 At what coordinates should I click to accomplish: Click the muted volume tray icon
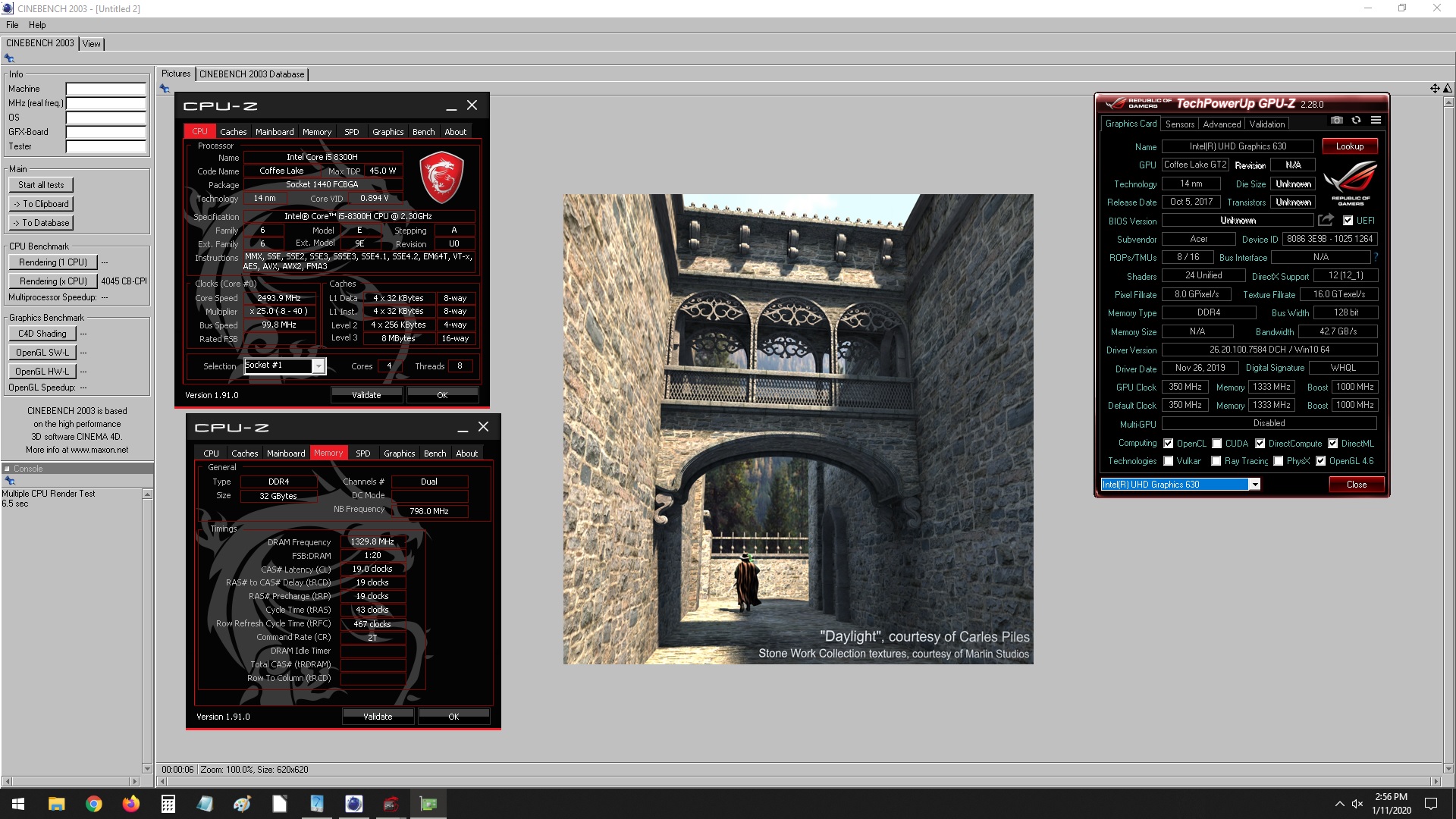(1357, 804)
